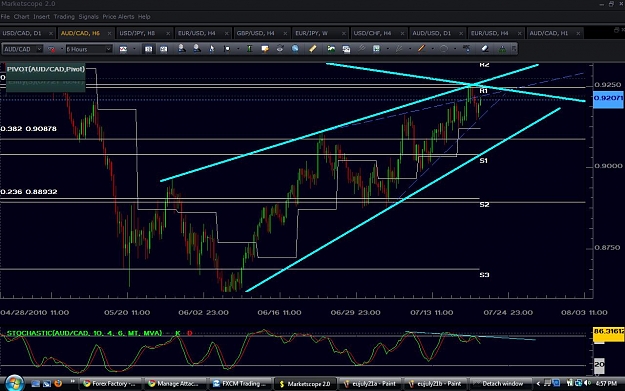Click the 0.382 0.90878 Fibonacci label
This screenshot has width=625, height=391.
click(29, 129)
